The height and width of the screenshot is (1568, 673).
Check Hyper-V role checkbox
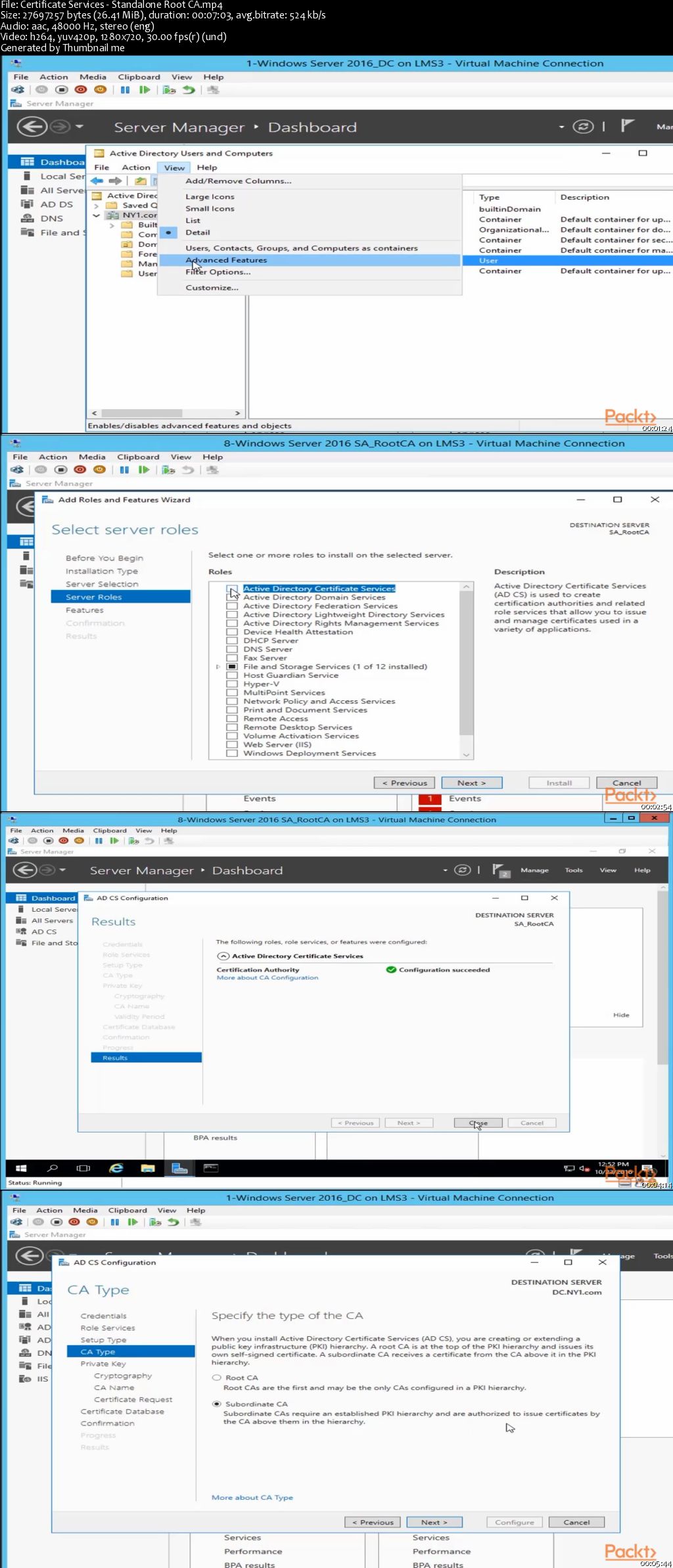[x=231, y=684]
